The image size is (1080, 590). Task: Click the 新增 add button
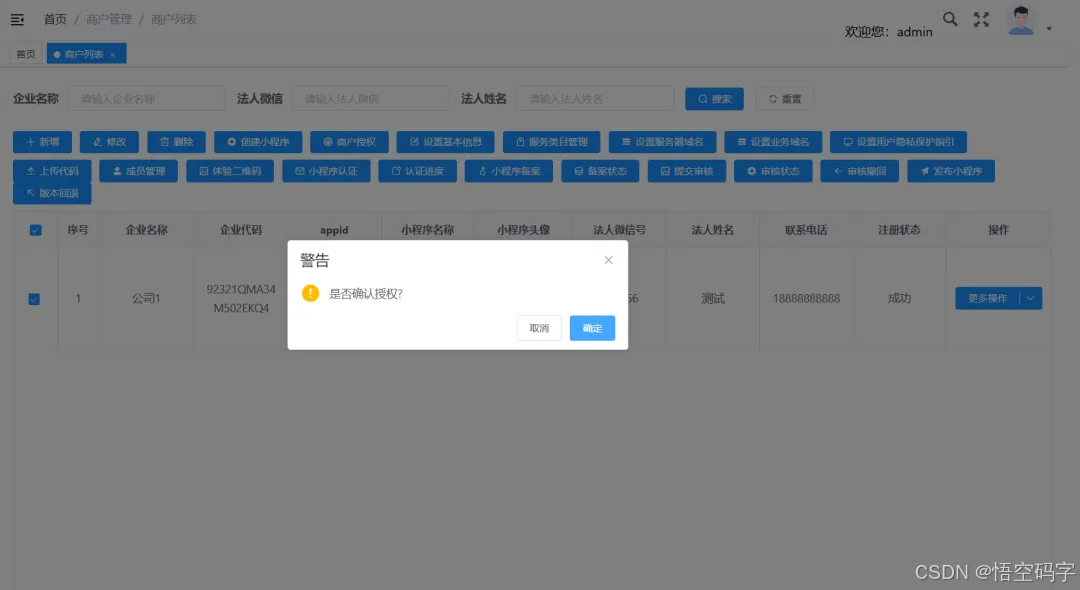43,142
